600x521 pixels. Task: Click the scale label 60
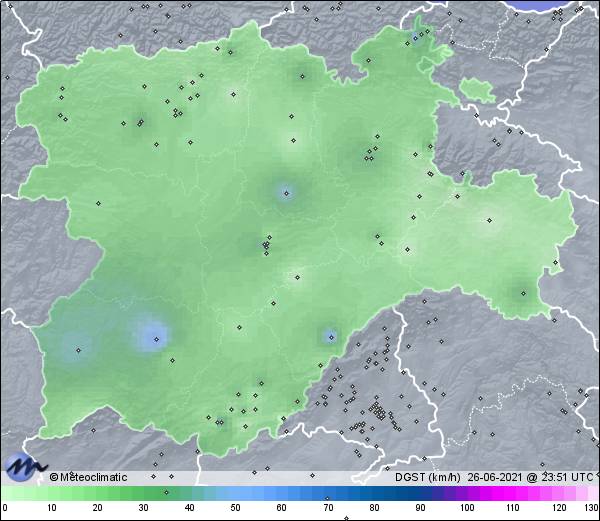[282, 508]
